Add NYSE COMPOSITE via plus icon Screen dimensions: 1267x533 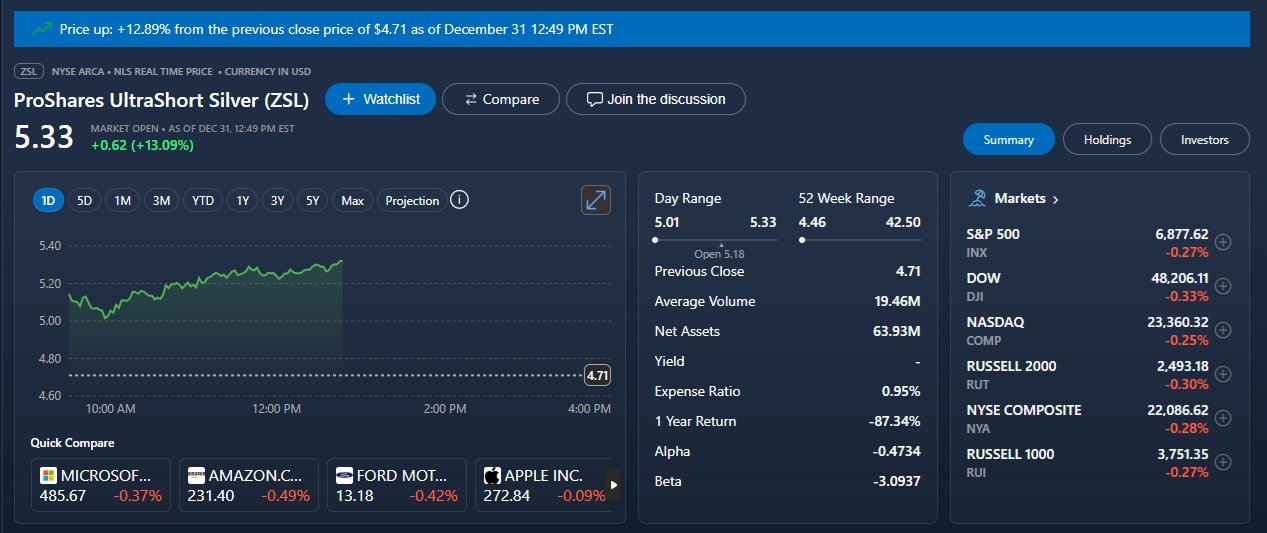(x=1222, y=418)
